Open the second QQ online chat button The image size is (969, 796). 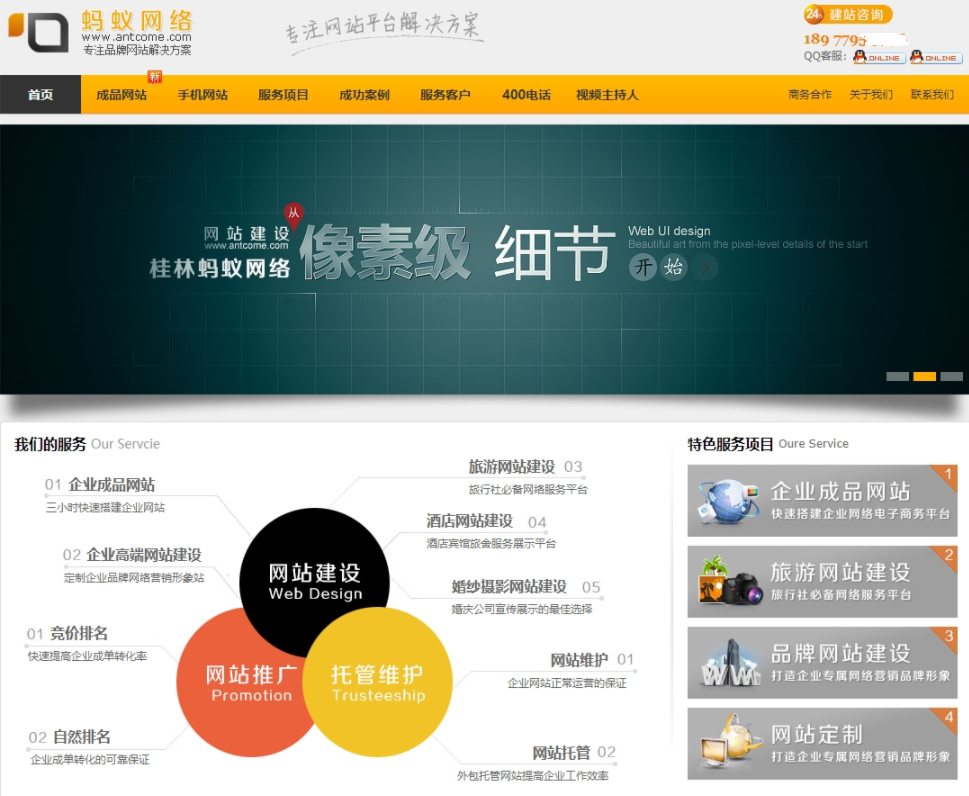[936, 58]
